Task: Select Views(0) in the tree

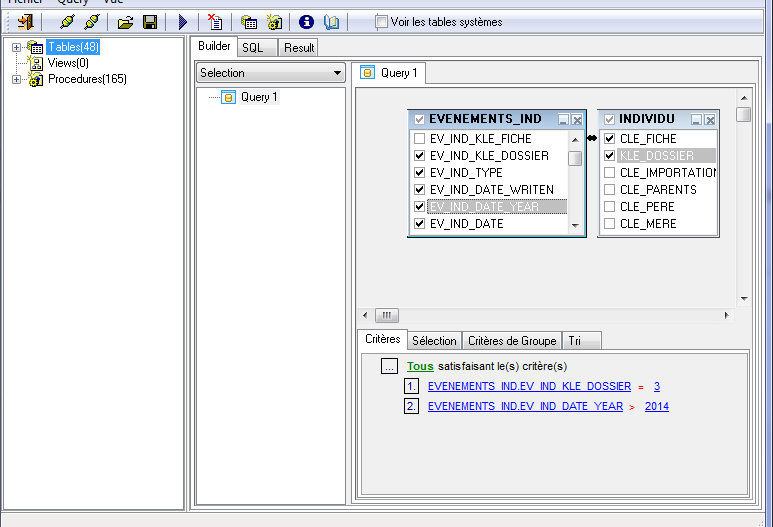Action: tap(68, 63)
